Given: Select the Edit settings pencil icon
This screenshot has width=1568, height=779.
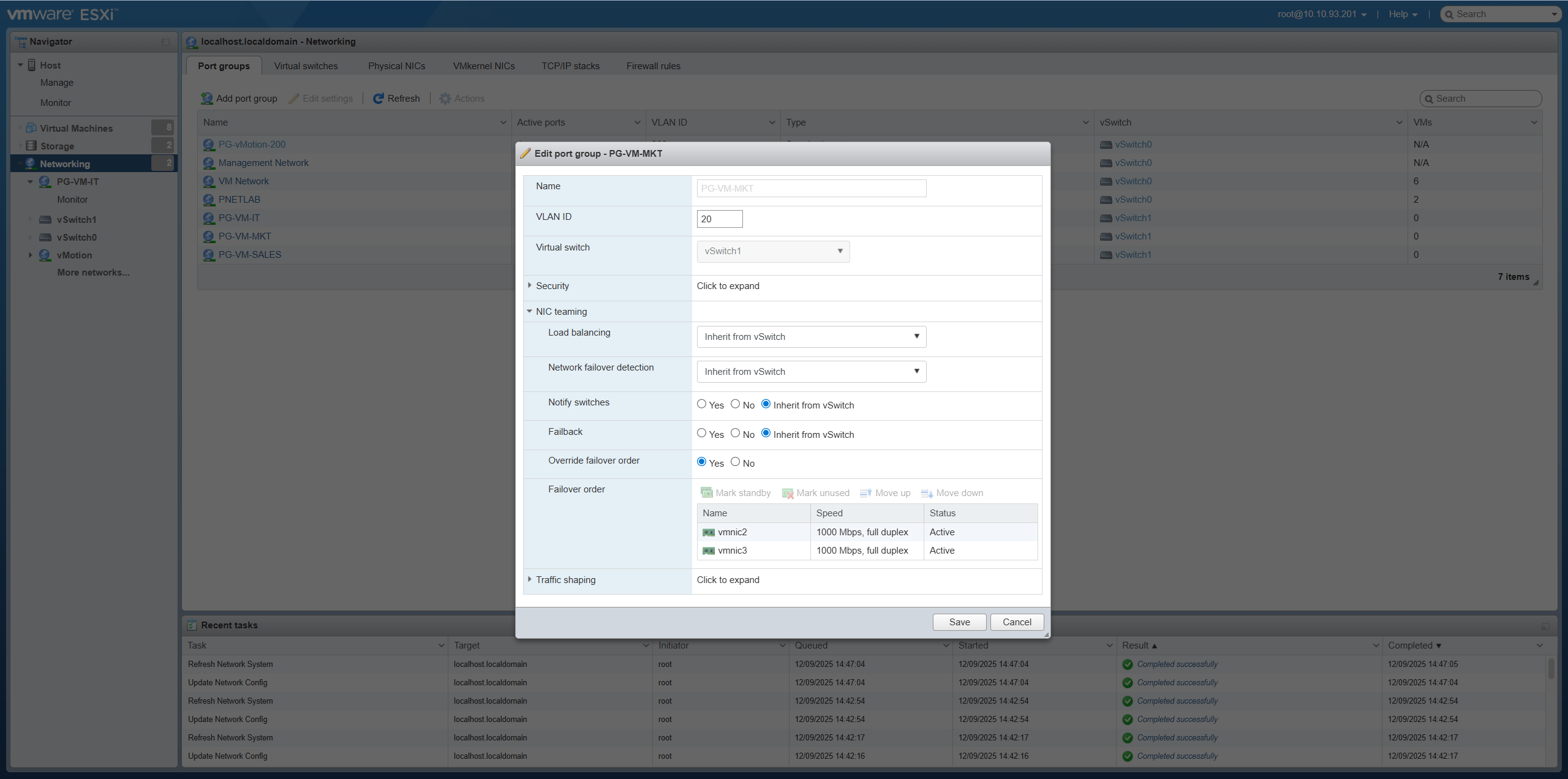Looking at the screenshot, I should (295, 98).
